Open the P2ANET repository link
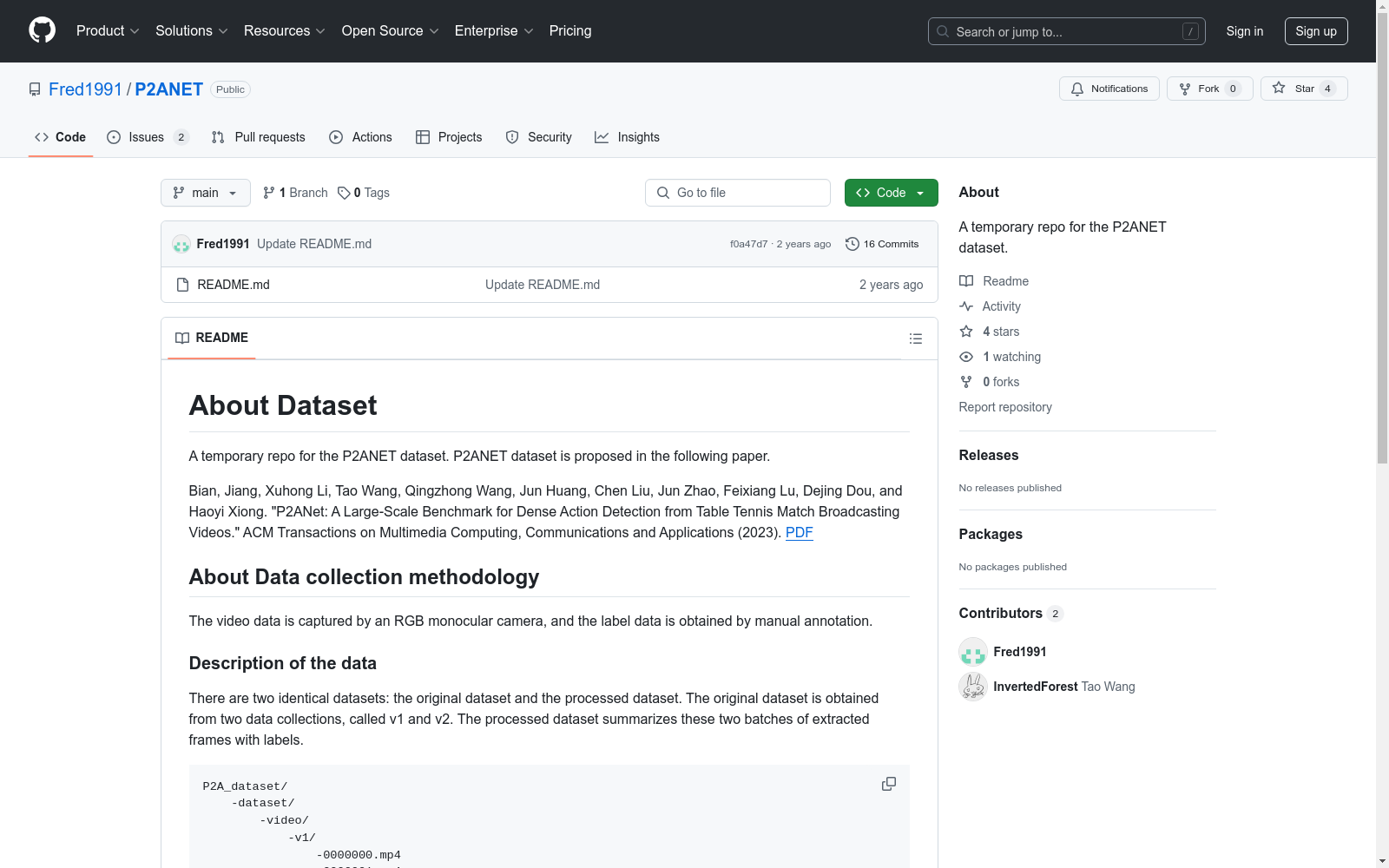 (x=169, y=89)
